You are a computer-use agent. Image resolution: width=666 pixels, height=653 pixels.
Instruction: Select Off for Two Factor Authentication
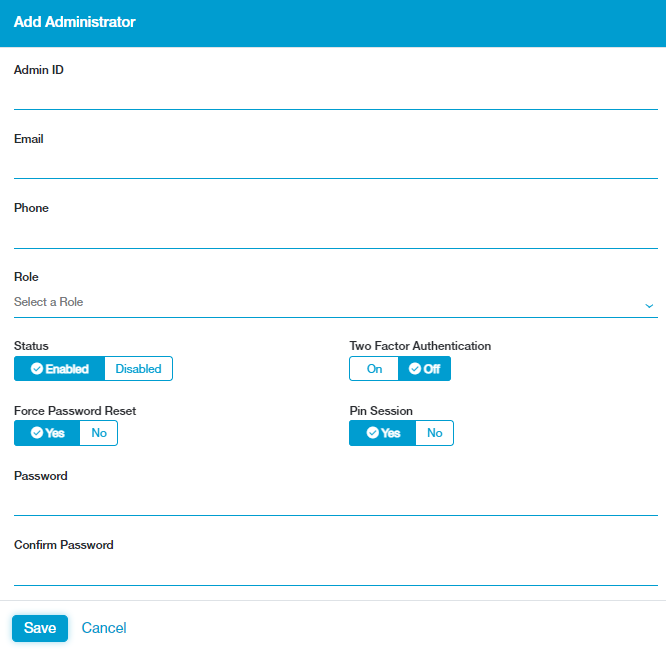(425, 369)
